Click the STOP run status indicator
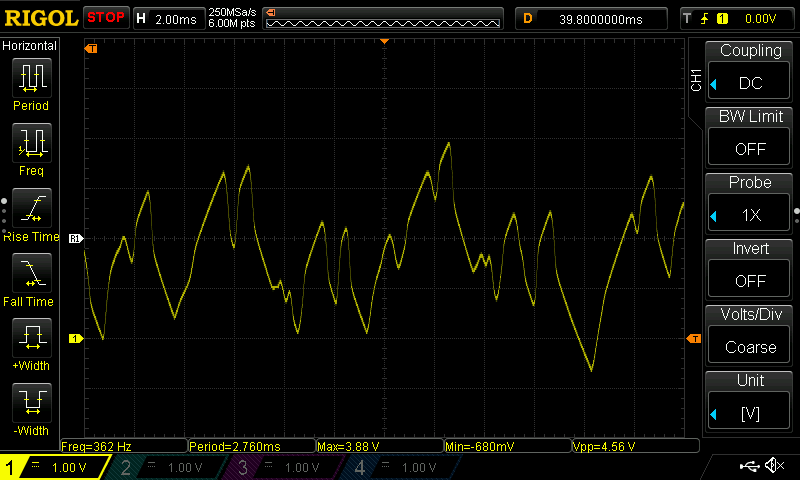 pos(106,18)
